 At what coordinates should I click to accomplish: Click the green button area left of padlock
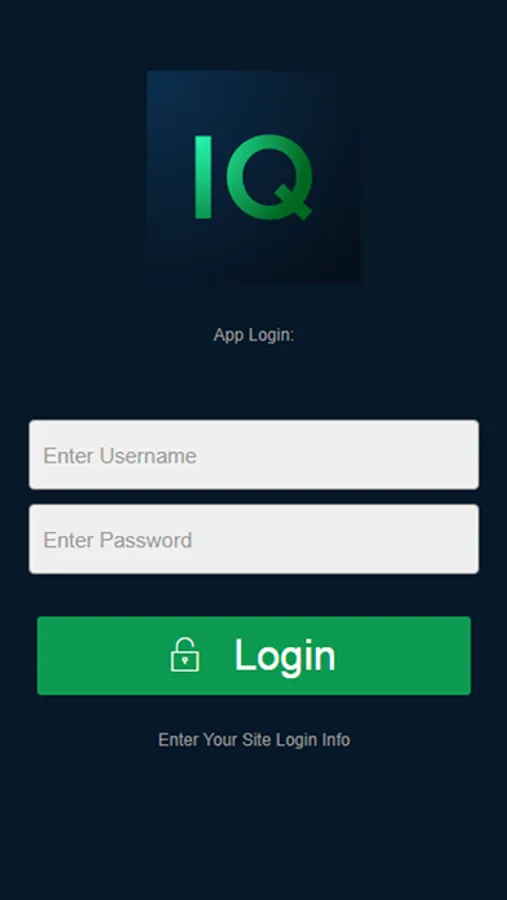pos(103,655)
